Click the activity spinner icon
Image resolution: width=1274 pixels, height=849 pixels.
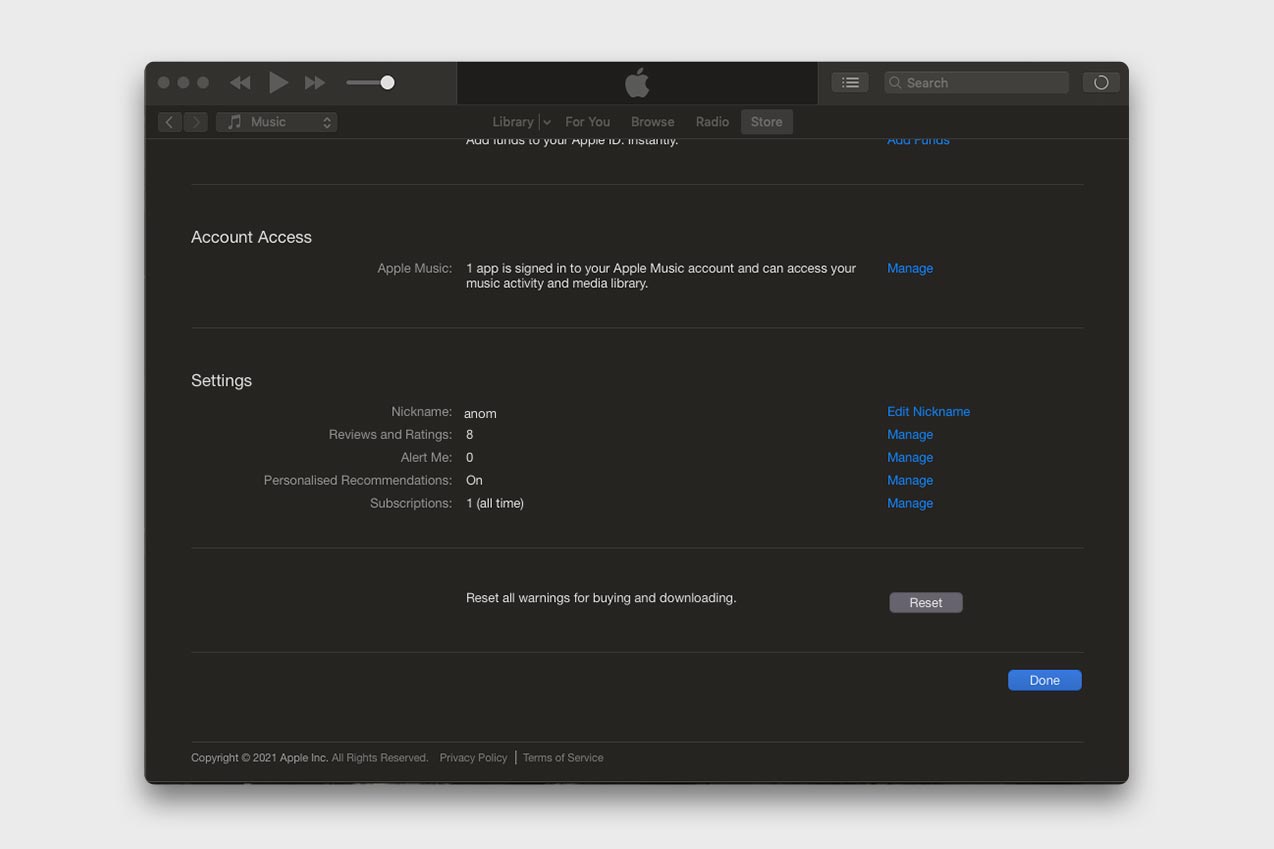click(x=1101, y=83)
